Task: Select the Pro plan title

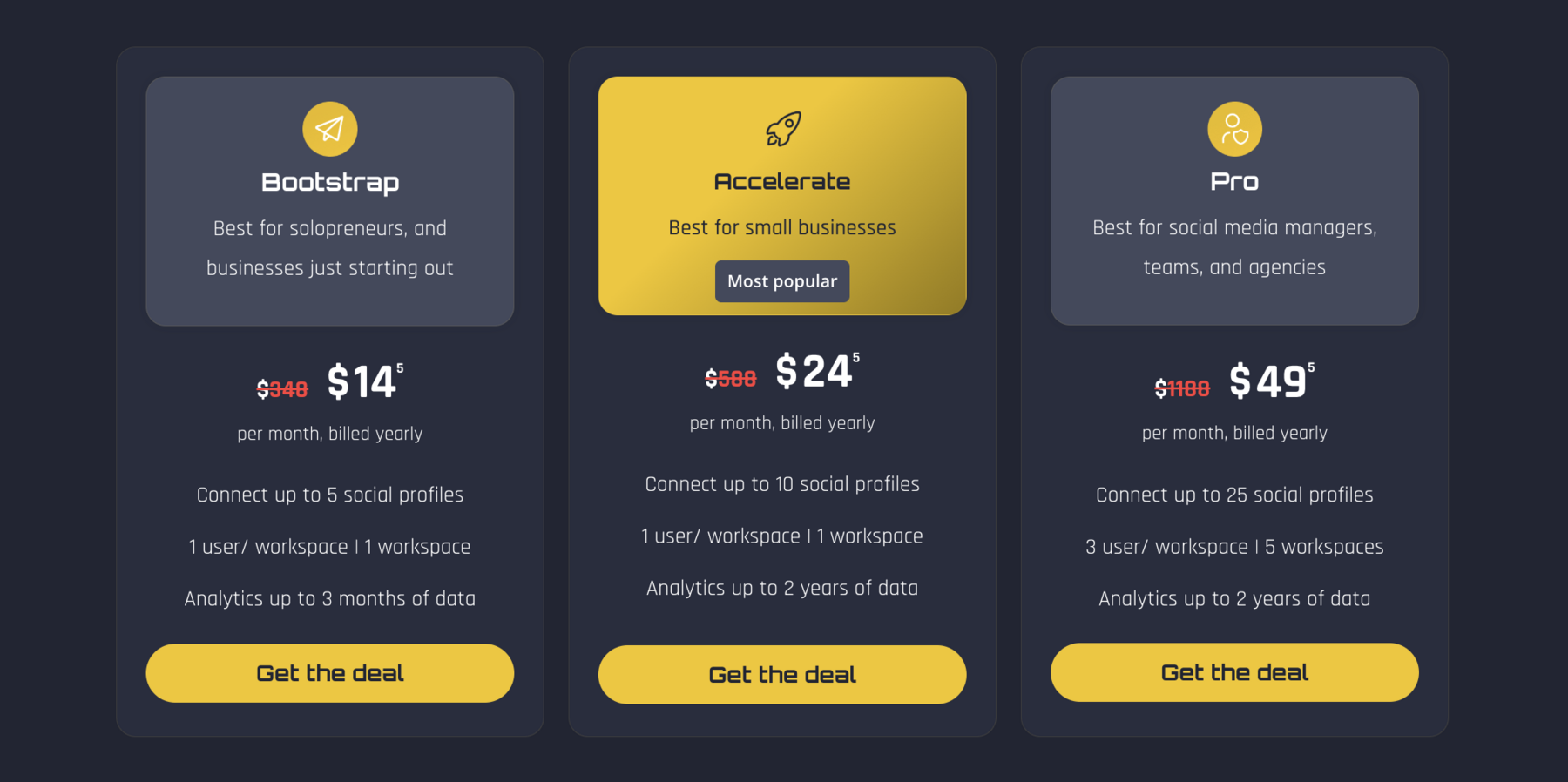Action: 1234,181
